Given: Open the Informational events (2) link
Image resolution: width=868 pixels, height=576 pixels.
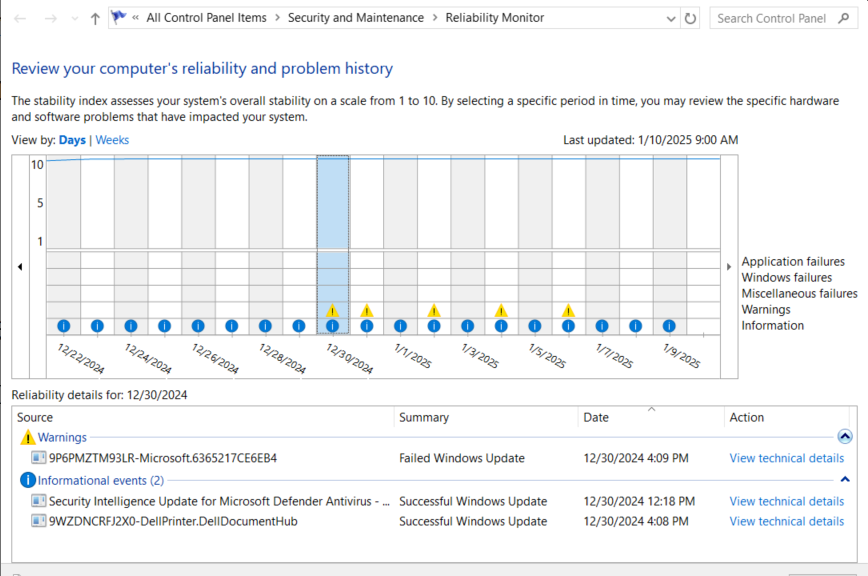Looking at the screenshot, I should pyautogui.click(x=101, y=480).
